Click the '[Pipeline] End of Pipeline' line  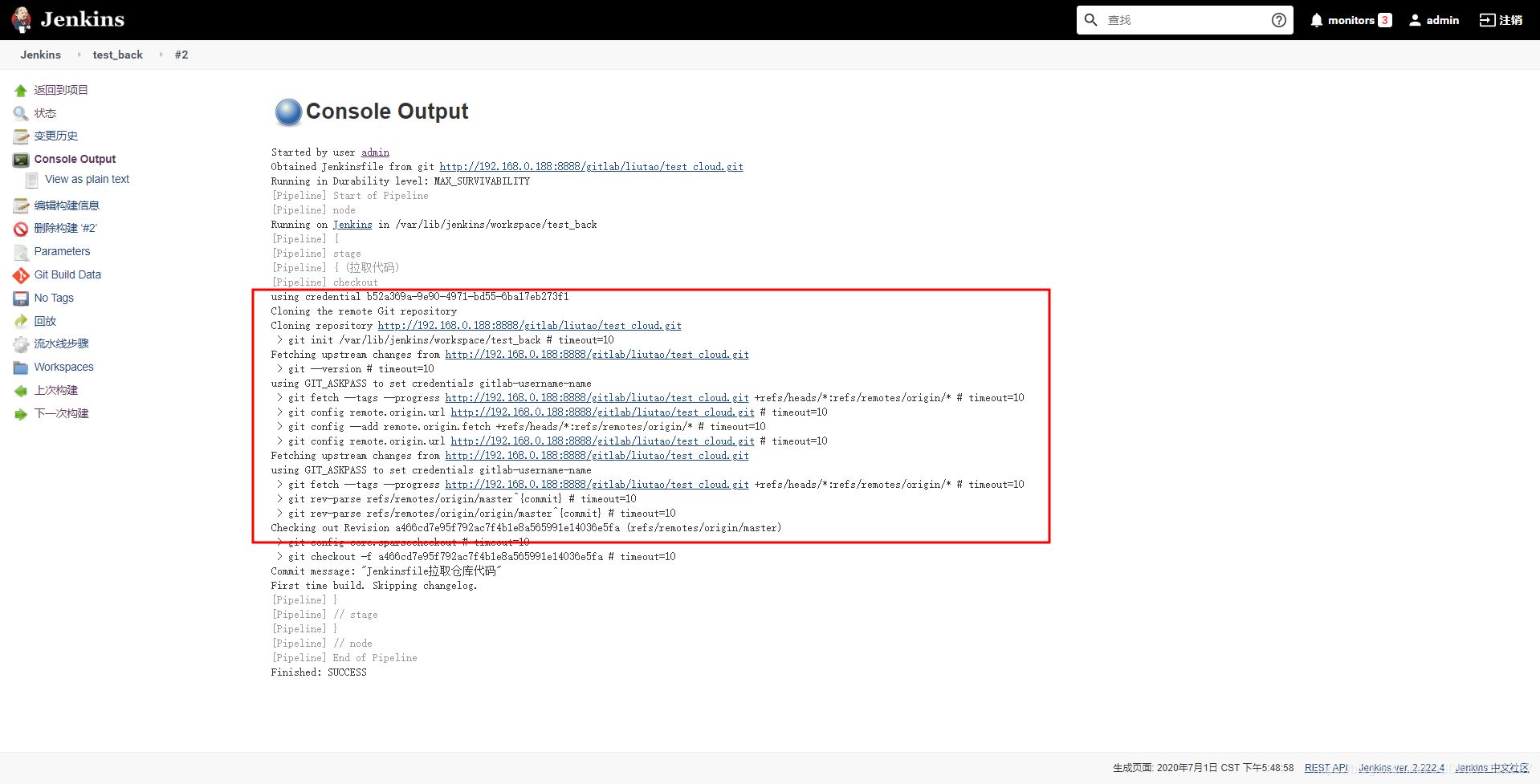click(344, 658)
